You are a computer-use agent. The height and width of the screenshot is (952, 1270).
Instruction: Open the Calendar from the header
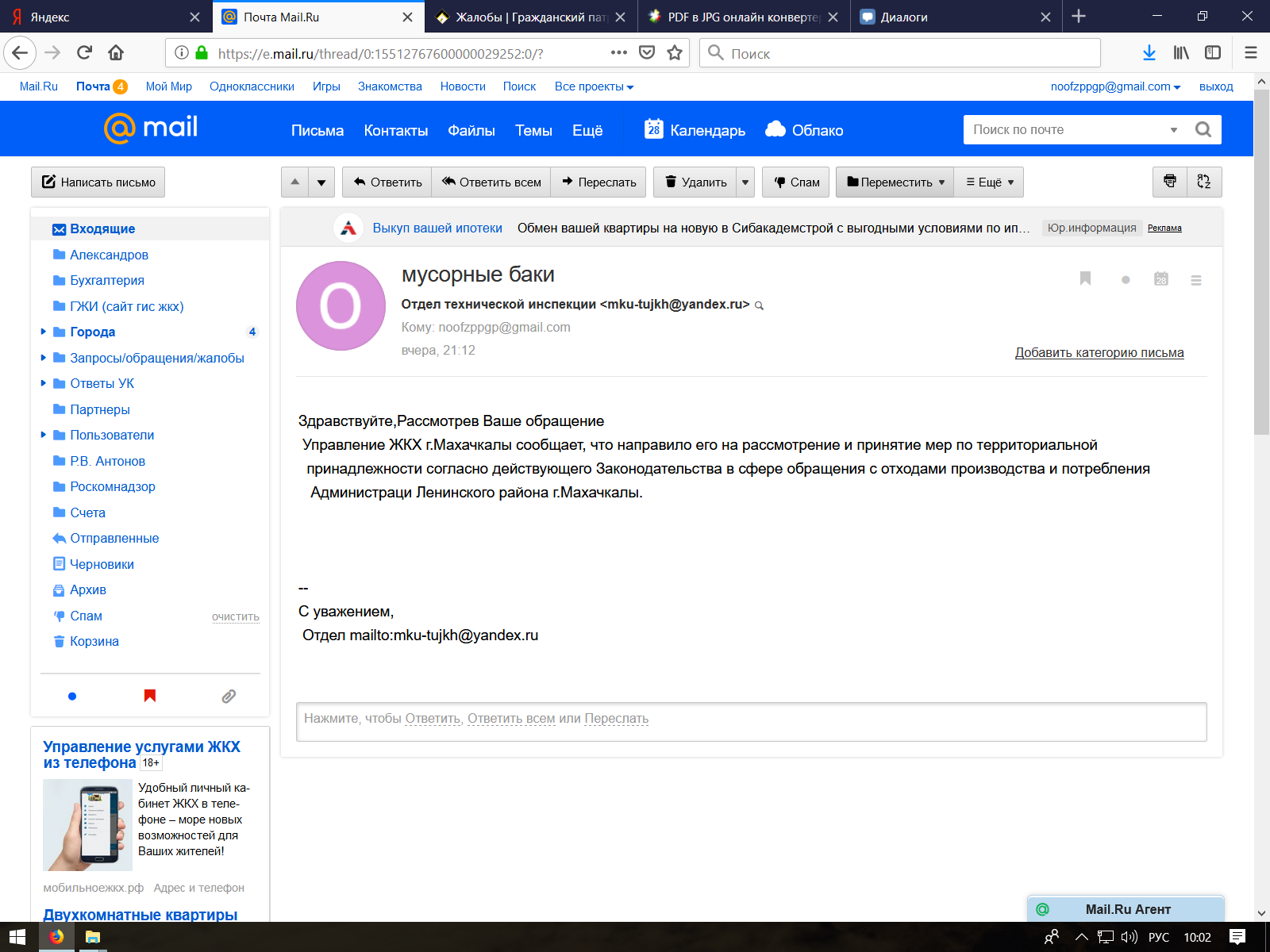(695, 130)
